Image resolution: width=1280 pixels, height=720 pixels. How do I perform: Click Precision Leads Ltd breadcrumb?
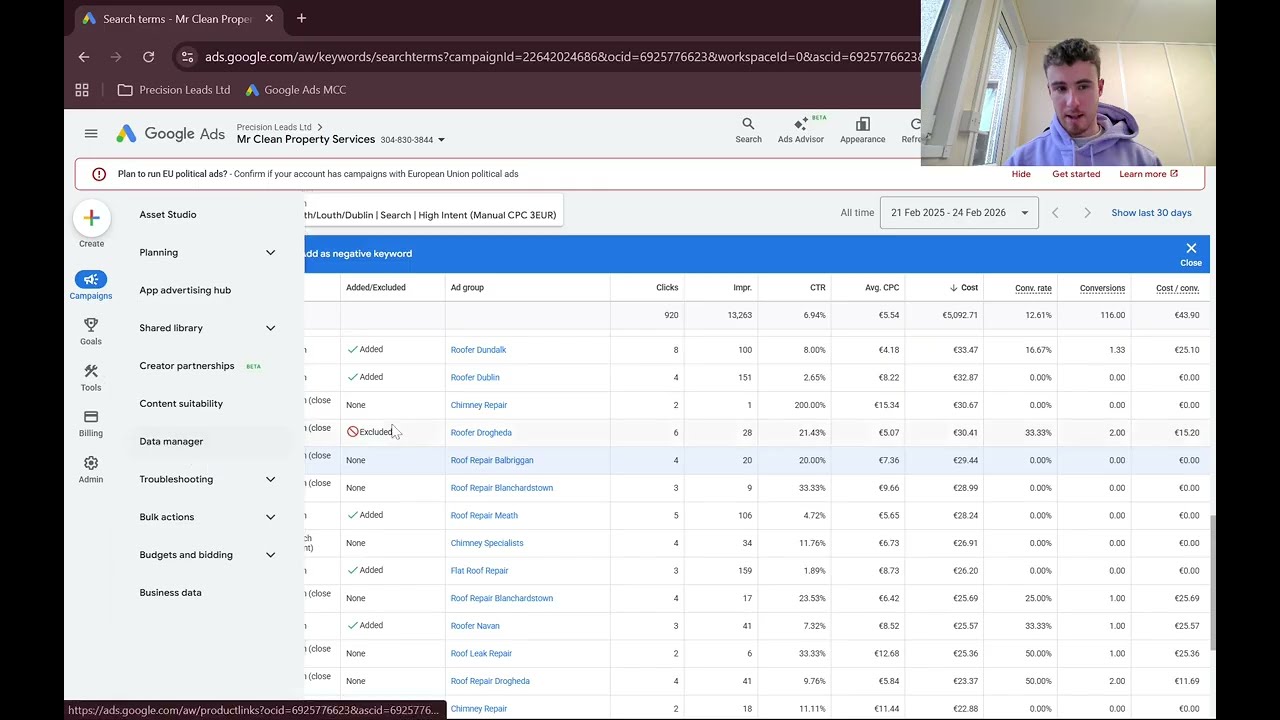coord(274,127)
